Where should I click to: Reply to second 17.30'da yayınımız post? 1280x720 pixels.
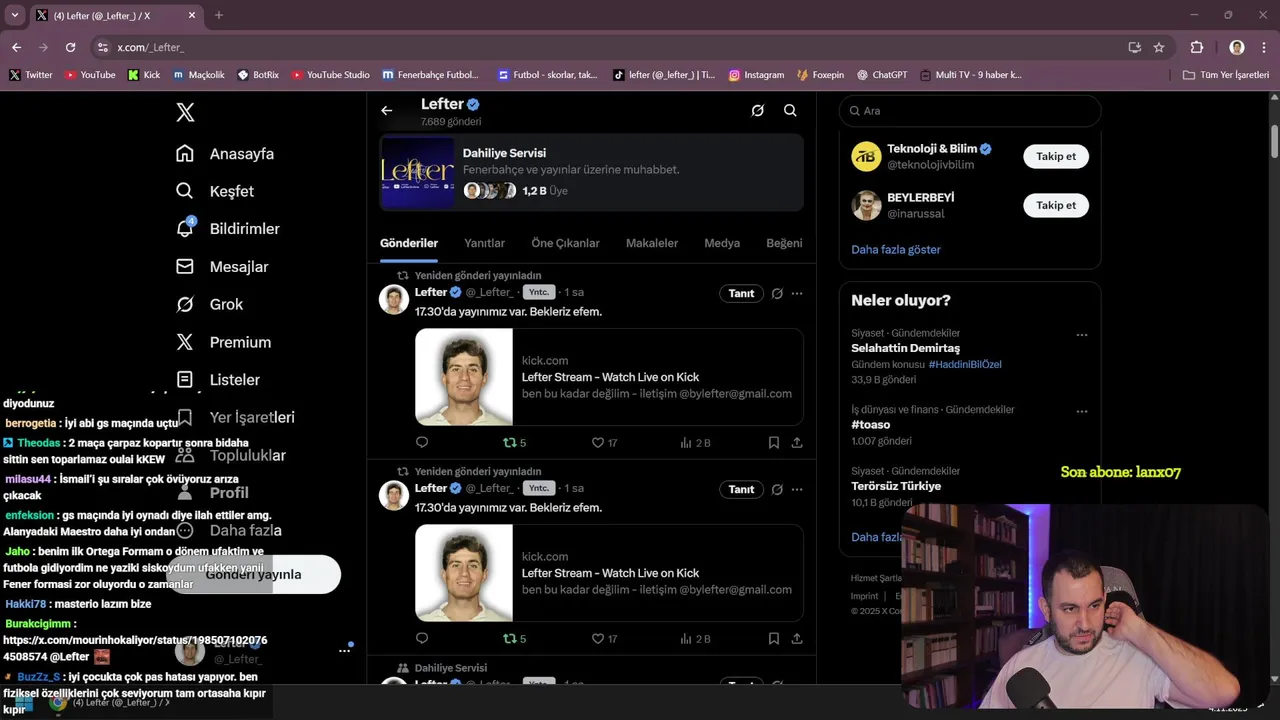pyautogui.click(x=422, y=638)
